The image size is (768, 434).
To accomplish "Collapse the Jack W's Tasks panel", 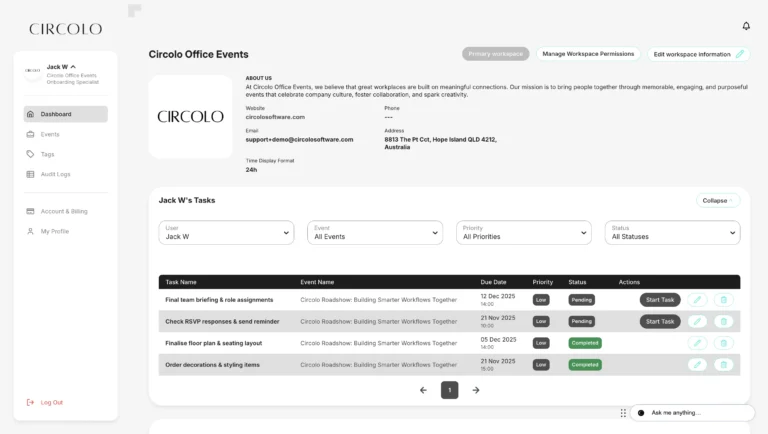I will (x=717, y=200).
